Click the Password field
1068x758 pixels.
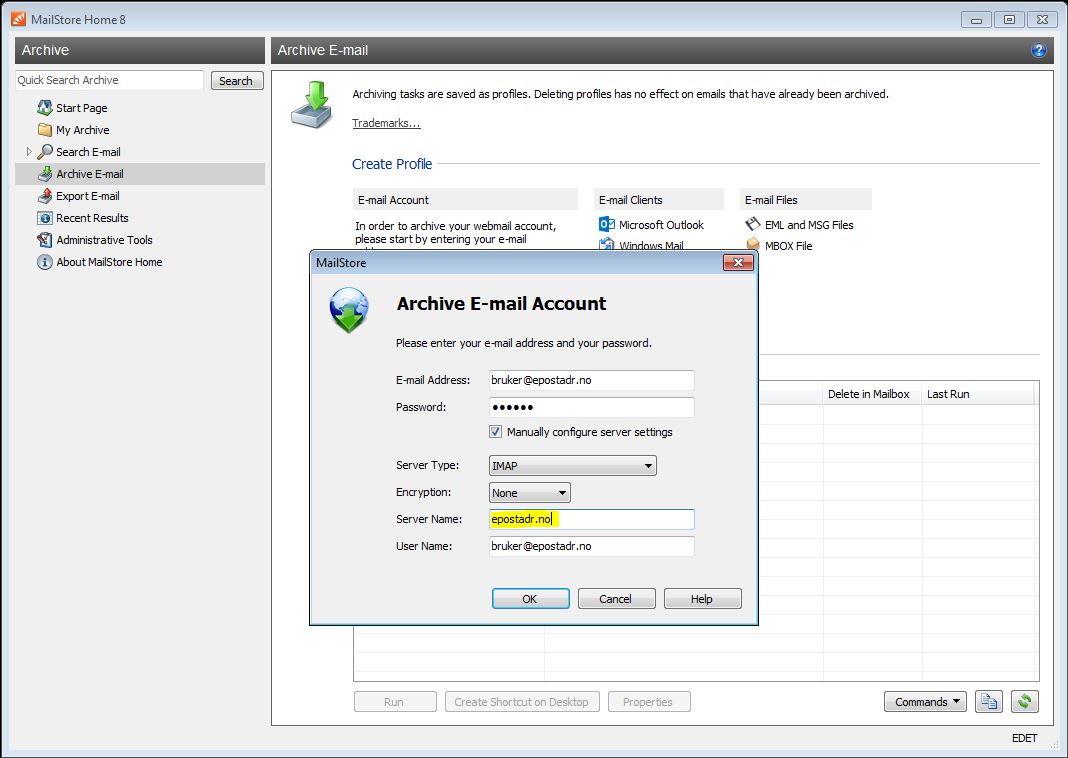coord(592,407)
